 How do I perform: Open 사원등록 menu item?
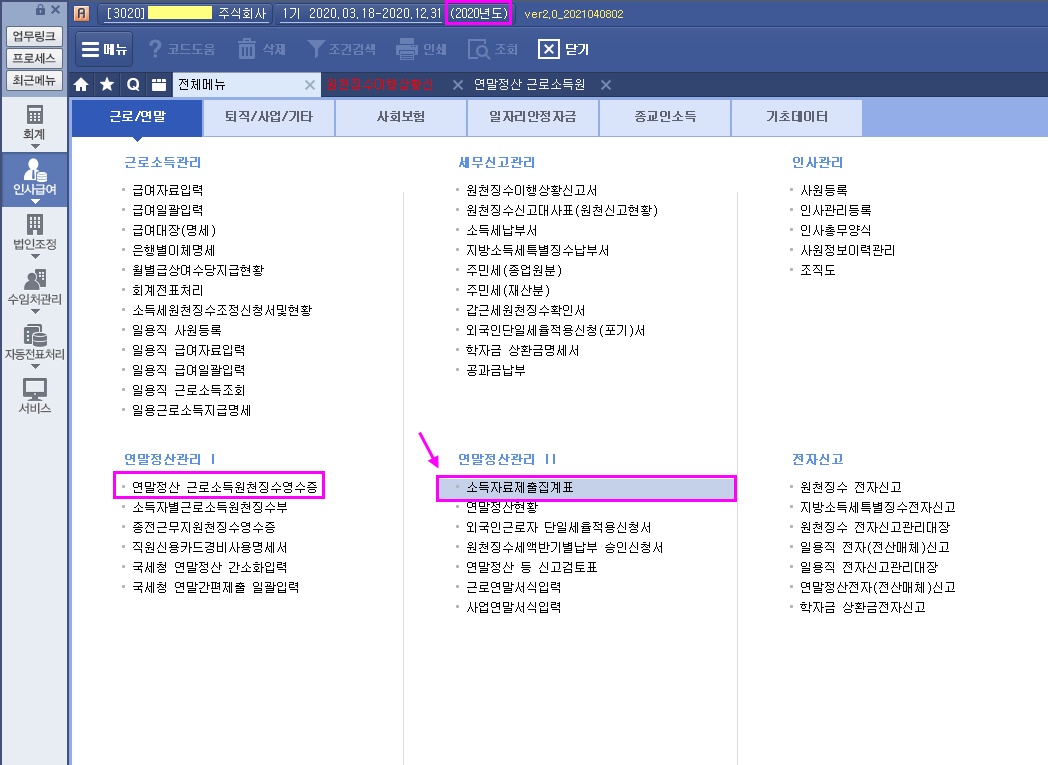point(823,190)
